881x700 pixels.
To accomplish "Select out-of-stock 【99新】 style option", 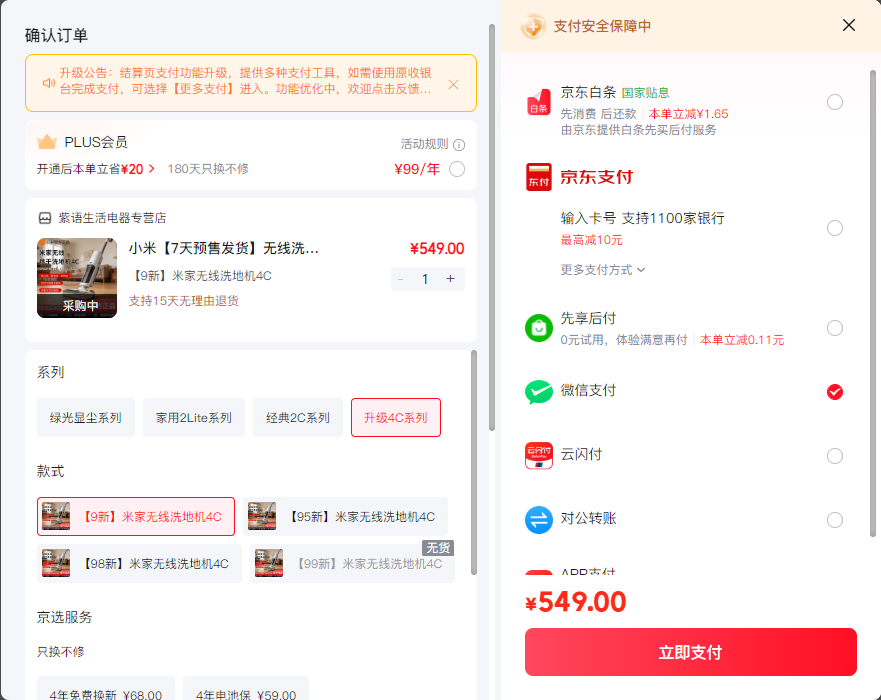I will point(352,563).
